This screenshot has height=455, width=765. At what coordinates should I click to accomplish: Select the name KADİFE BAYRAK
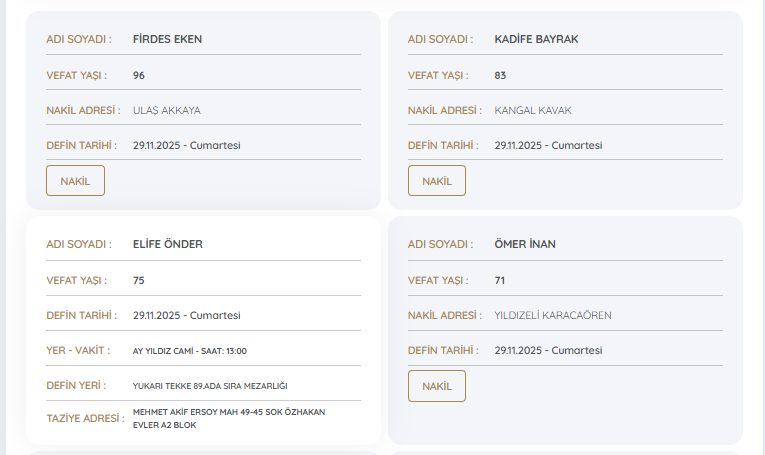[536, 39]
